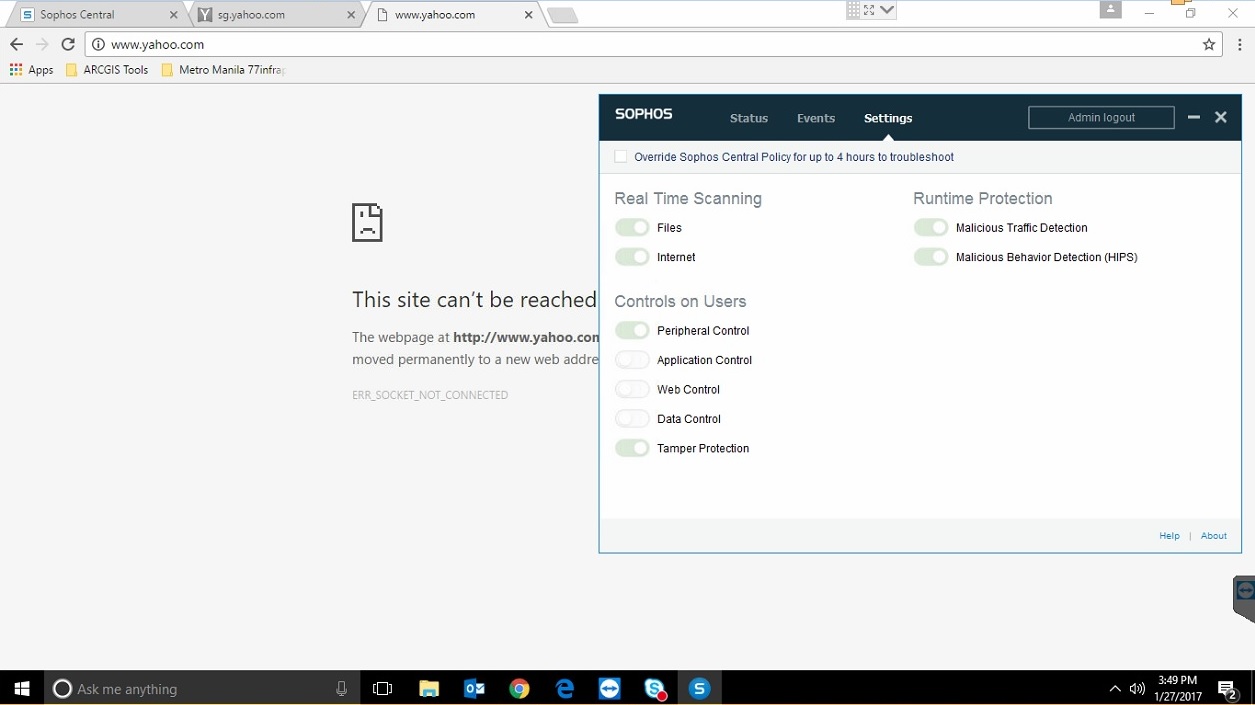The width and height of the screenshot is (1255, 705).
Task: Open the volume control
Action: [x=1137, y=688]
